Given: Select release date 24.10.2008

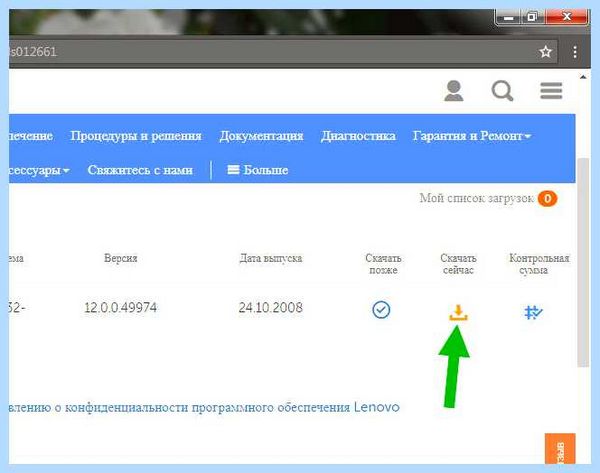Looking at the screenshot, I should point(271,307).
